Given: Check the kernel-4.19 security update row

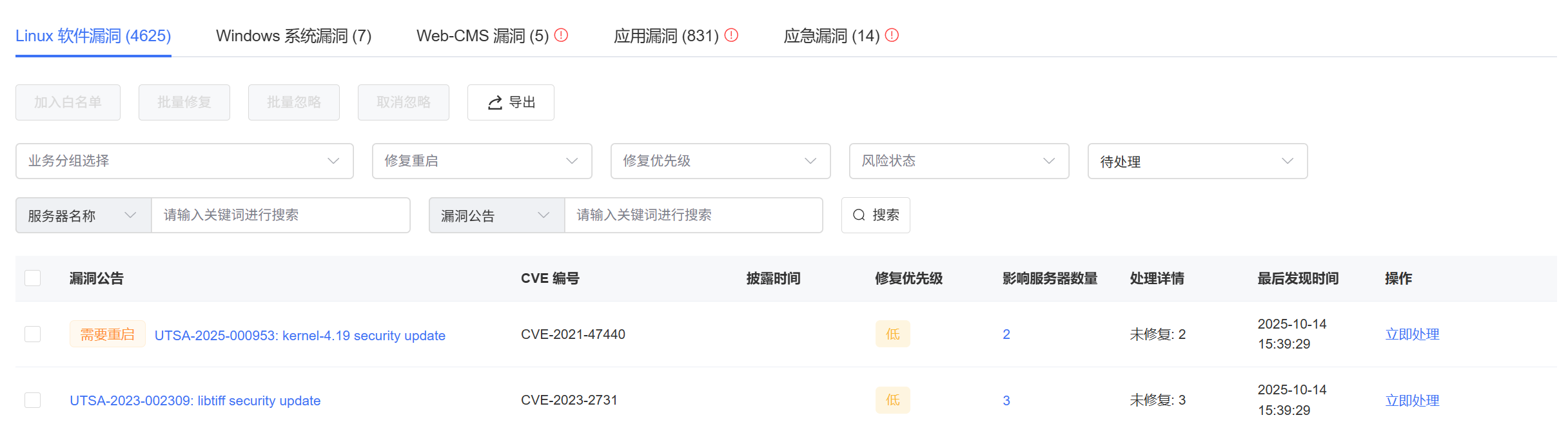Looking at the screenshot, I should pos(32,334).
